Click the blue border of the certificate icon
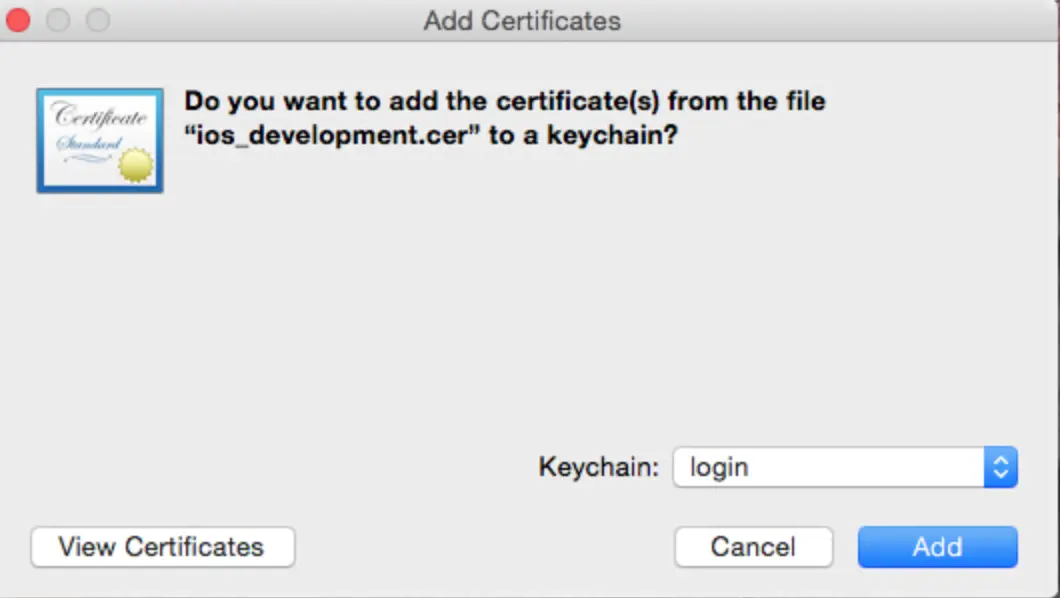Image resolution: width=1062 pixels, height=598 pixels. pyautogui.click(x=41, y=140)
